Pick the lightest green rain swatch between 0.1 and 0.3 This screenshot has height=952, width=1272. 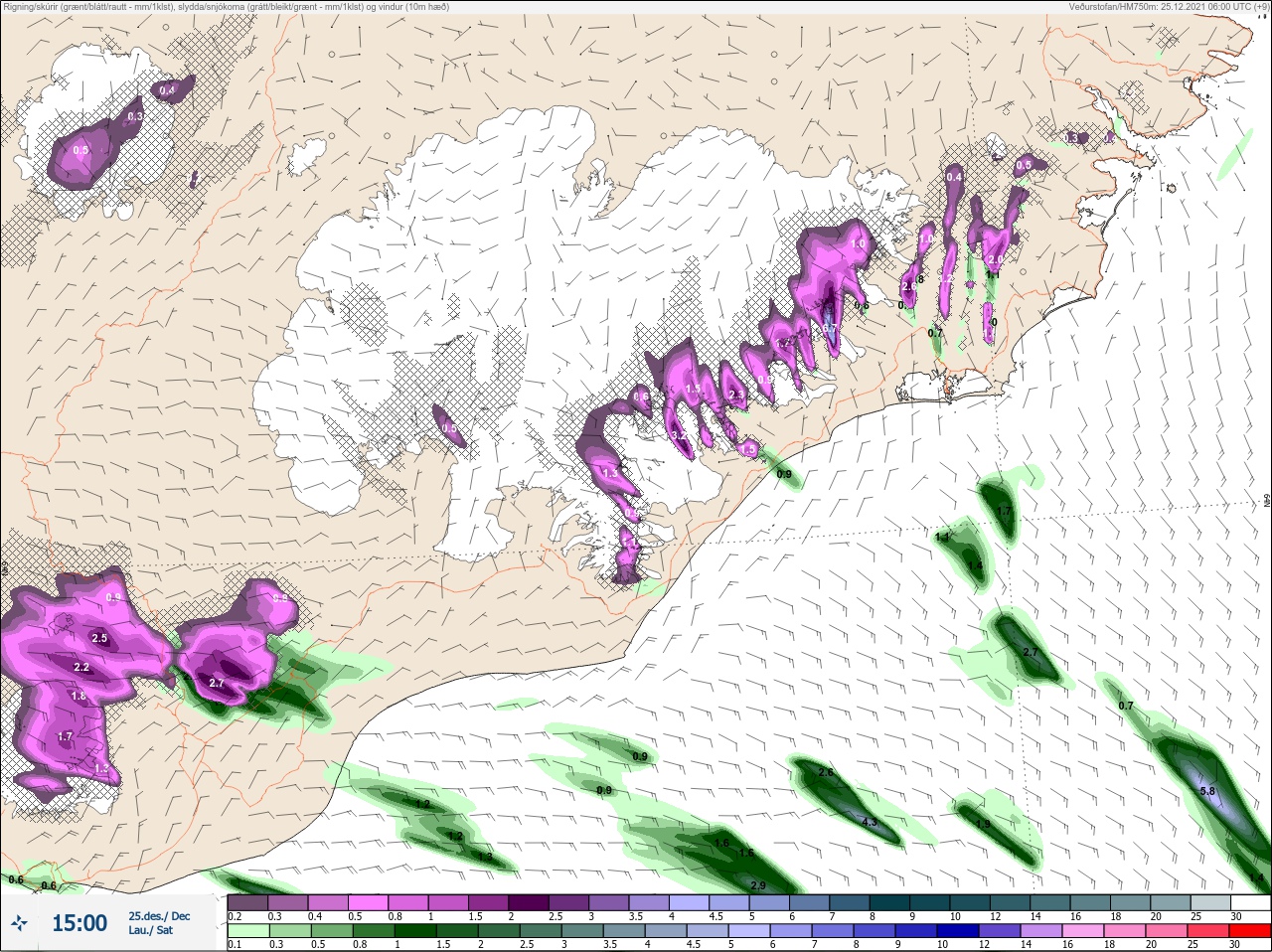(247, 930)
